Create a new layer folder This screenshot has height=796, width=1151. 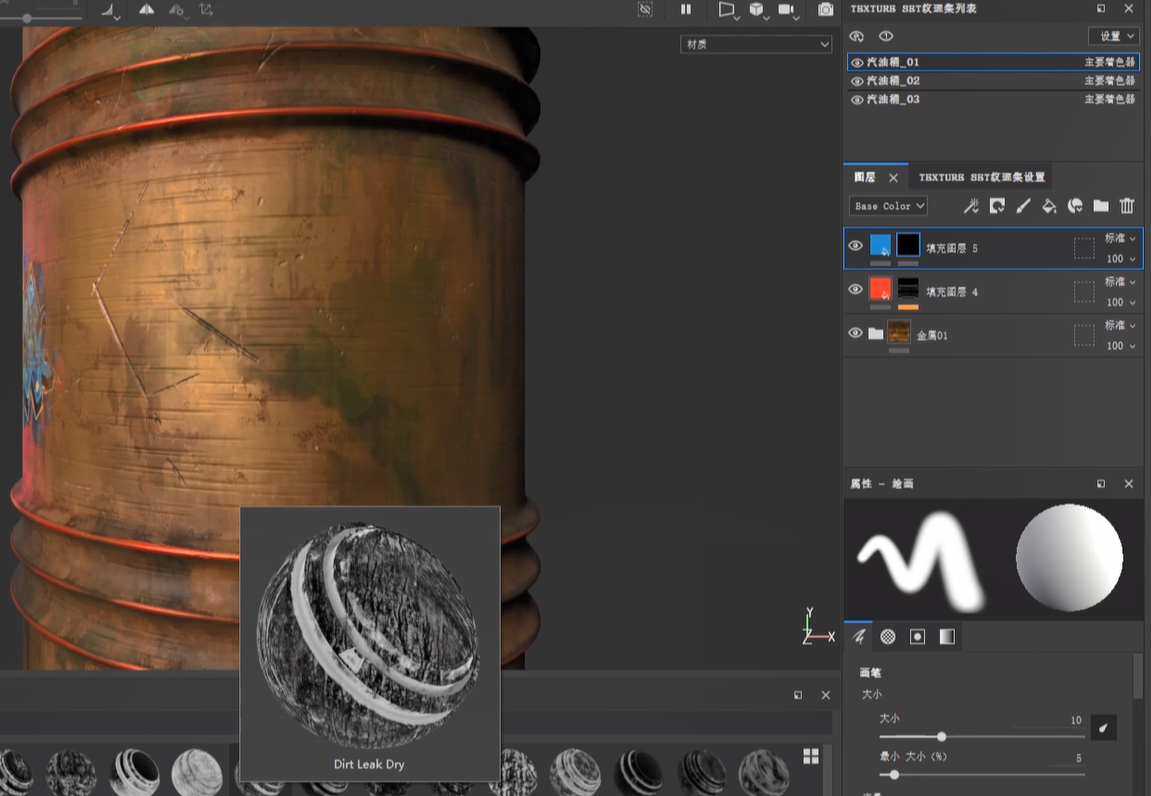(1101, 206)
